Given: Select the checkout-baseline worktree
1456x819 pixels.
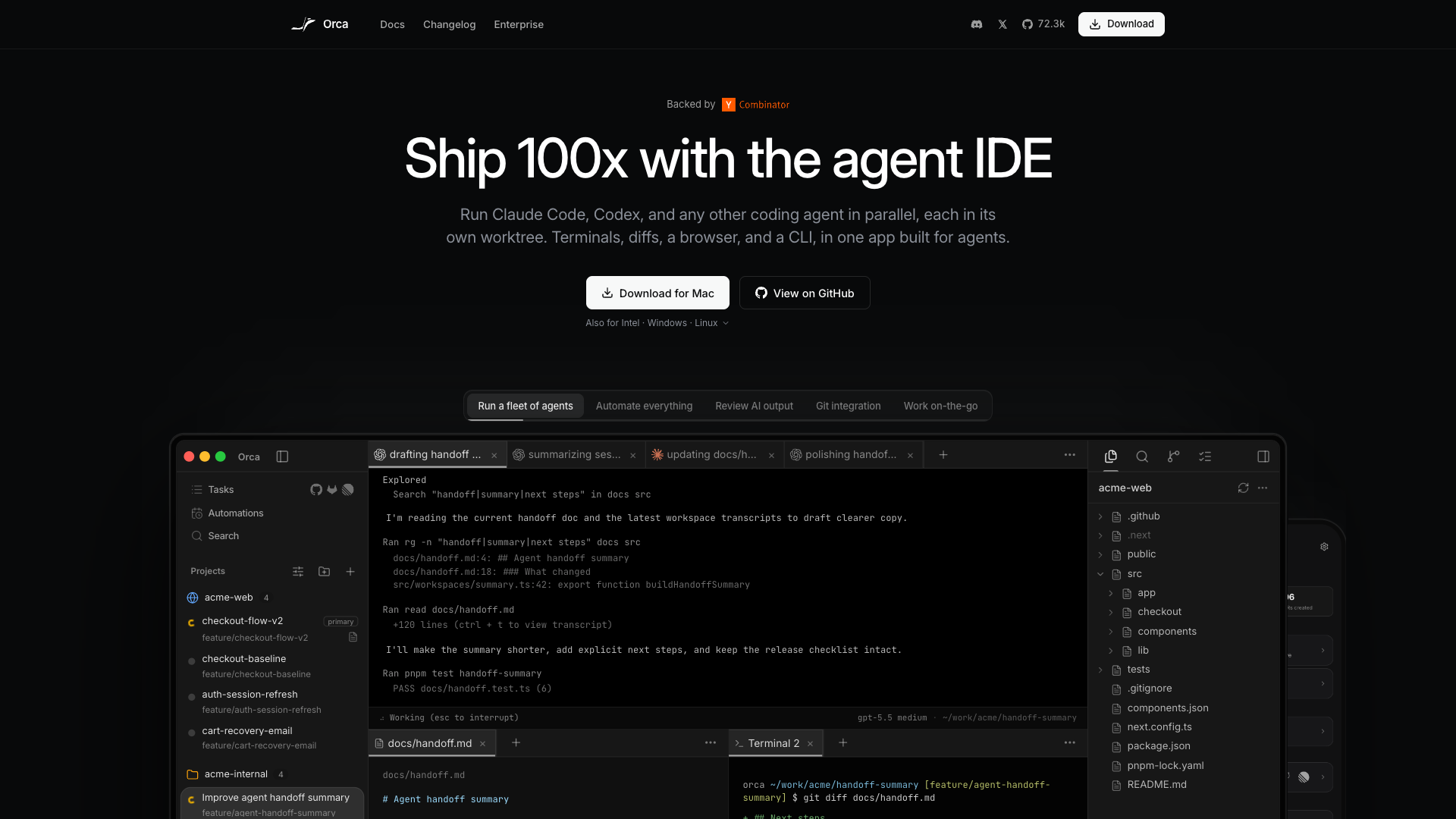Looking at the screenshot, I should (271, 666).
